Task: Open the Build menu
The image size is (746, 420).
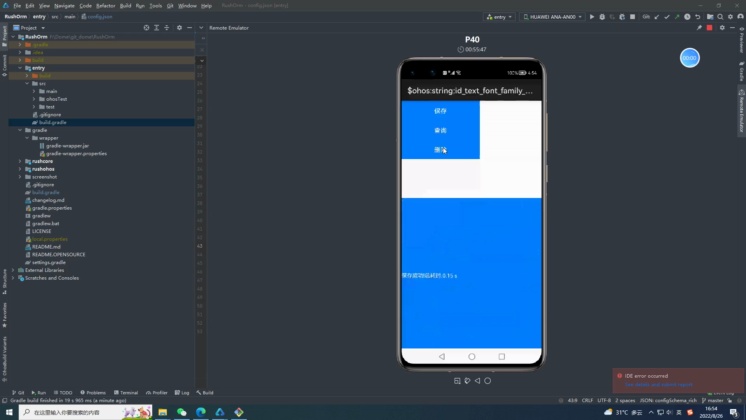Action: pos(125,5)
